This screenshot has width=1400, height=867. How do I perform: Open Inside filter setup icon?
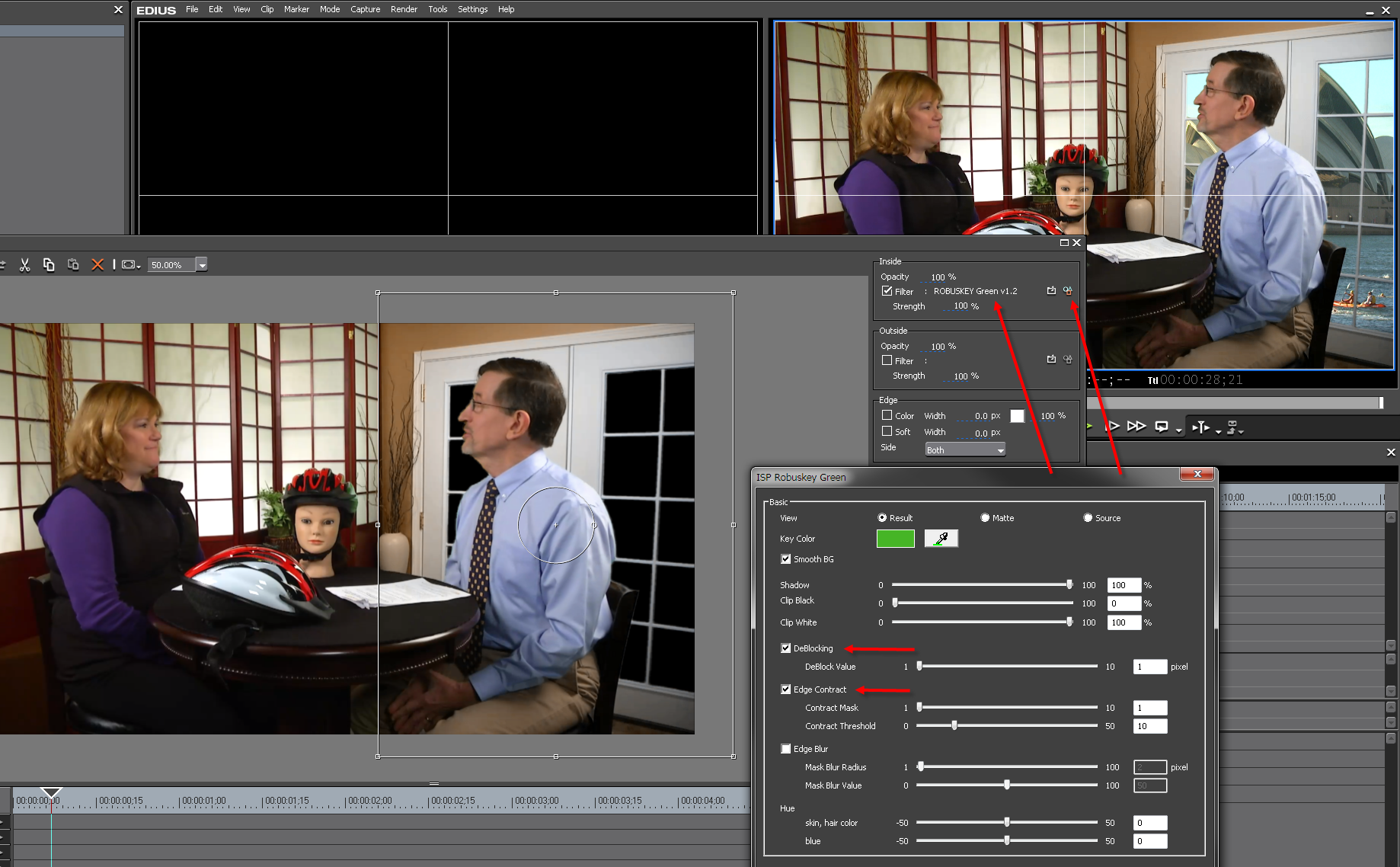coord(1068,291)
